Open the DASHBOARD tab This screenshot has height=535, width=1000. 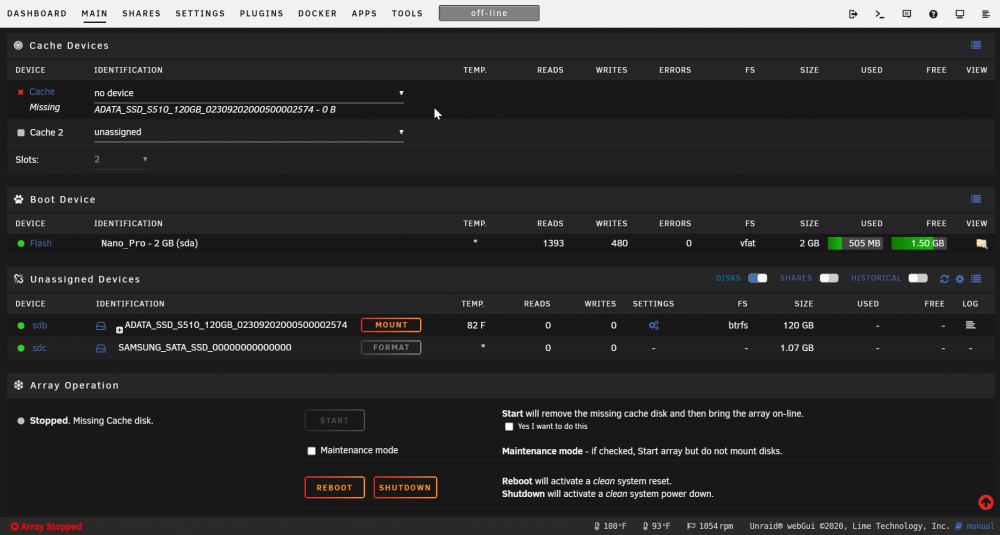(37, 13)
